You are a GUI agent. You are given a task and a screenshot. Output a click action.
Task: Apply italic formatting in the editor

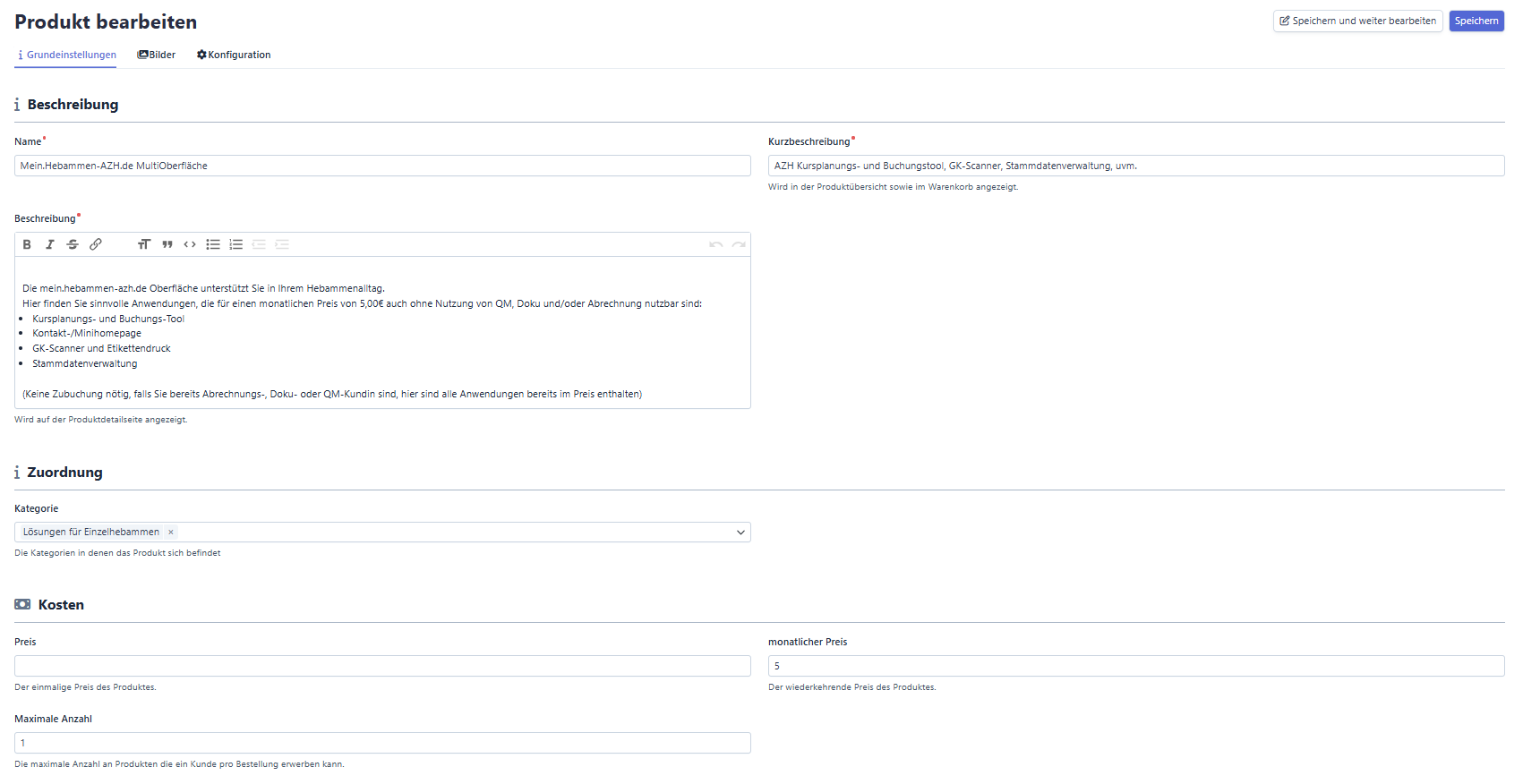point(50,244)
